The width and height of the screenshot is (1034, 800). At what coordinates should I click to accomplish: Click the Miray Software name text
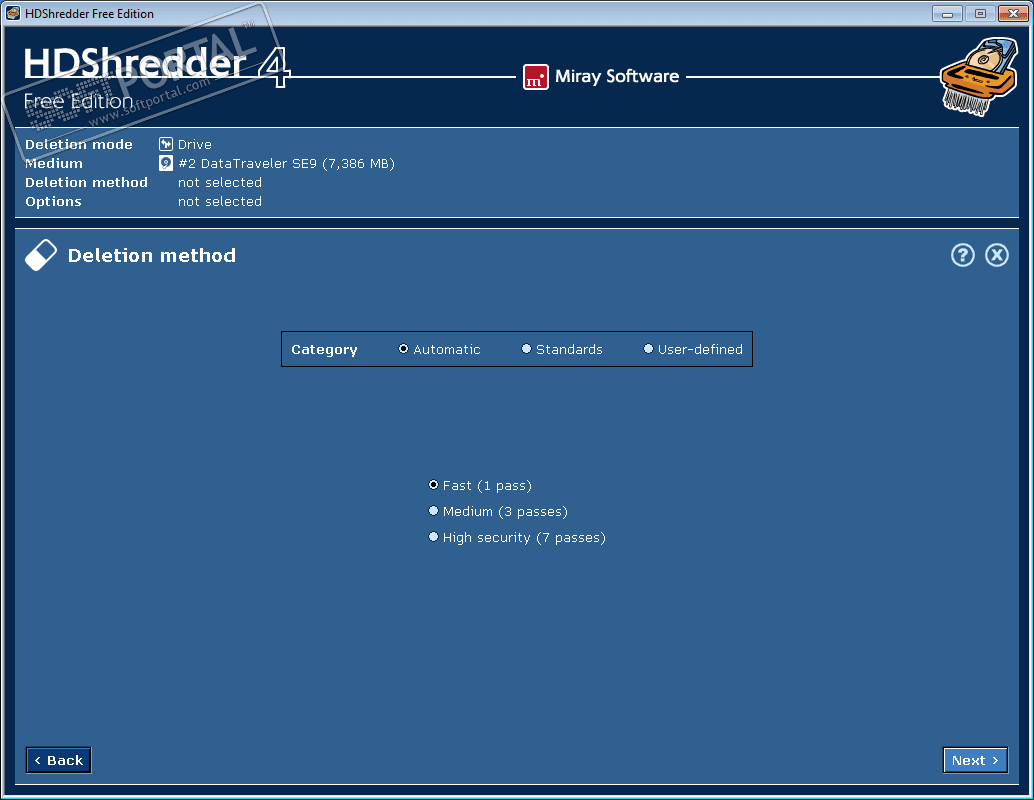[x=617, y=77]
